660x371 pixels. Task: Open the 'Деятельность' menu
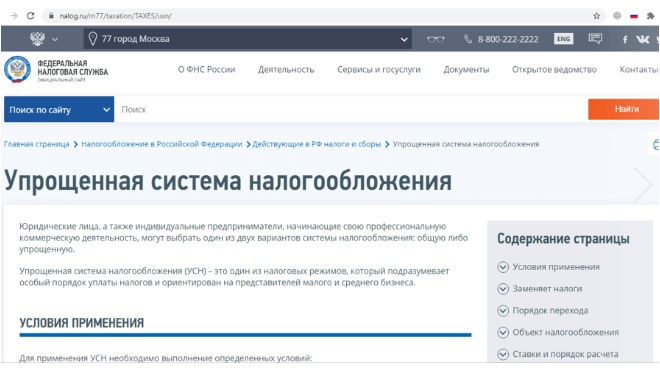tap(286, 69)
